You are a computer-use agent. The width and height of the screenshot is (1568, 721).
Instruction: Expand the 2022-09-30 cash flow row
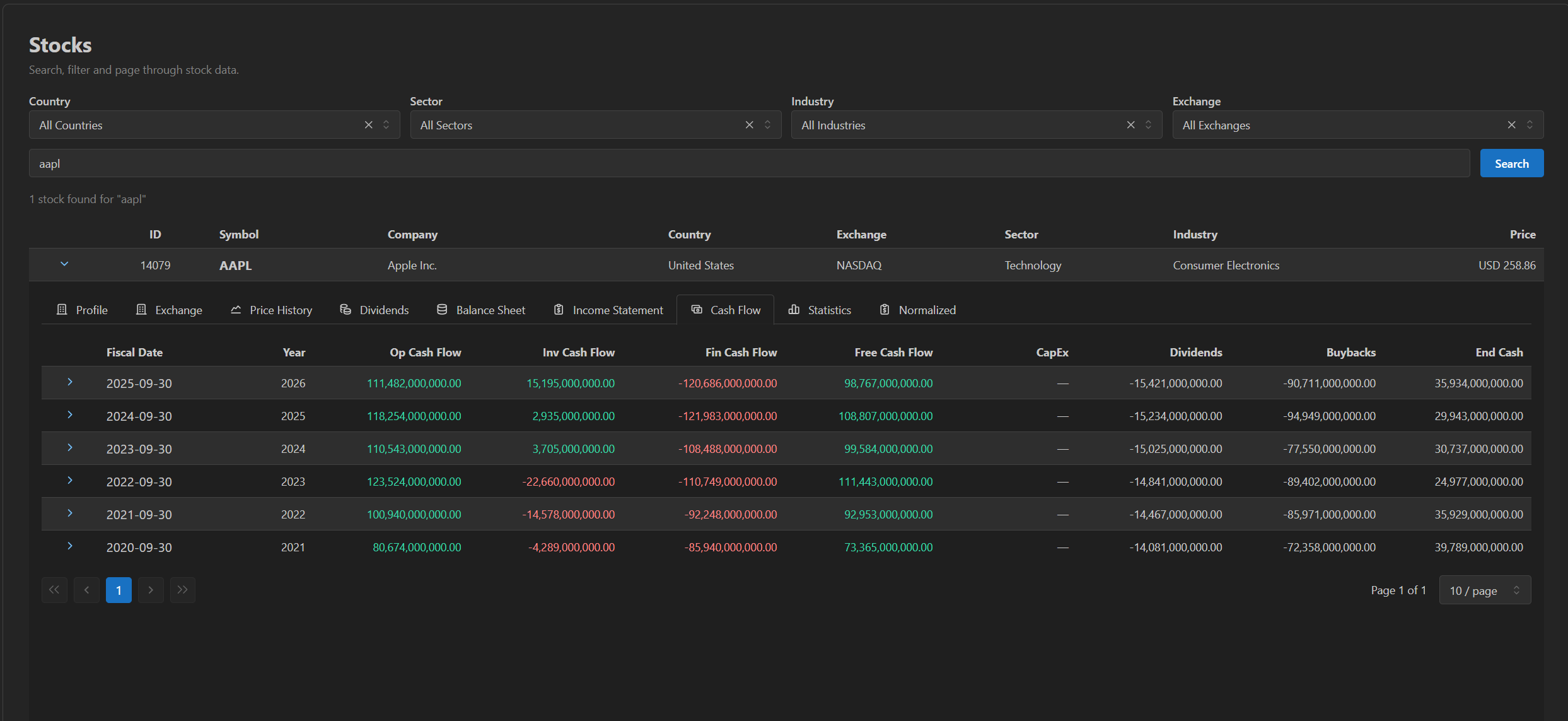coord(70,481)
